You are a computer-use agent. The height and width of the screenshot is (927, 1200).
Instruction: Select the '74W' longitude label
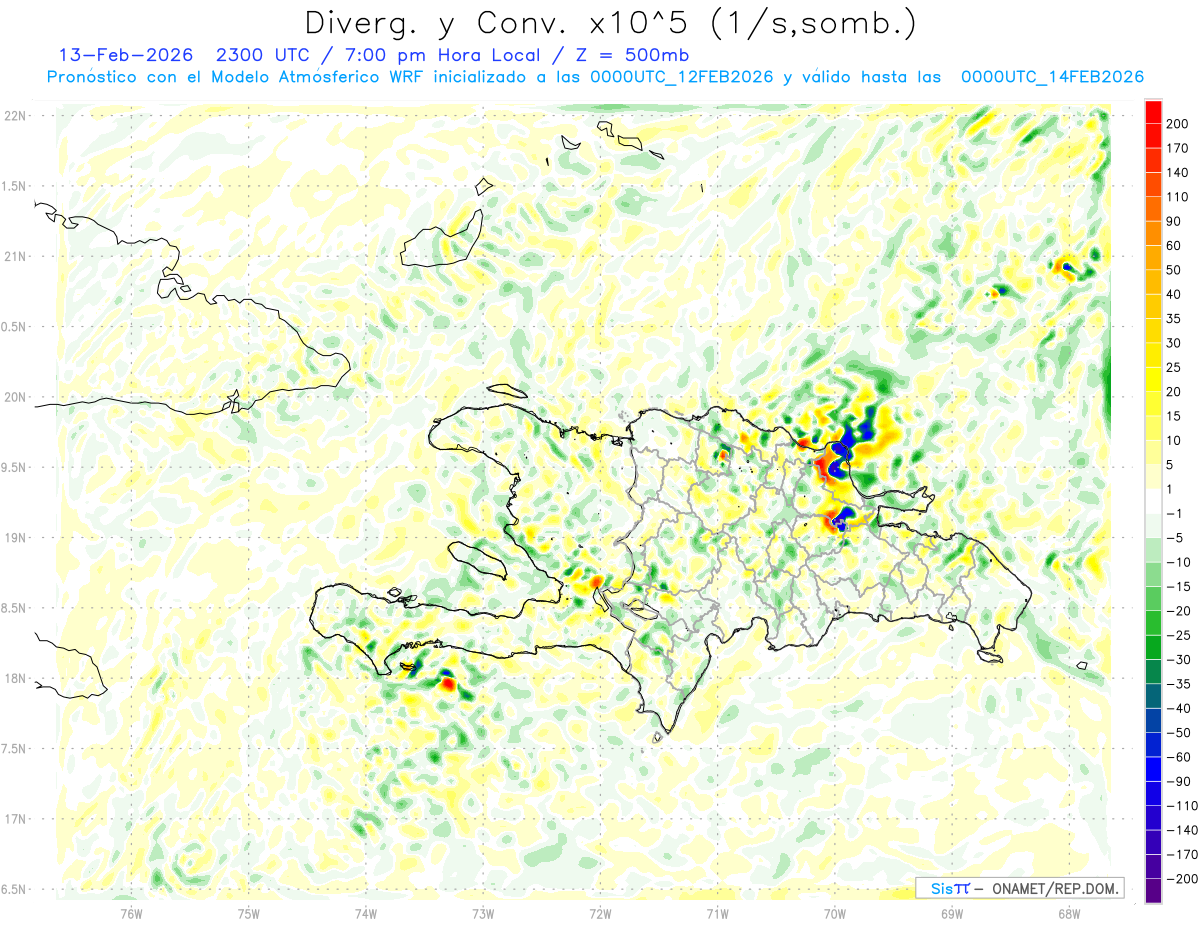point(366,913)
